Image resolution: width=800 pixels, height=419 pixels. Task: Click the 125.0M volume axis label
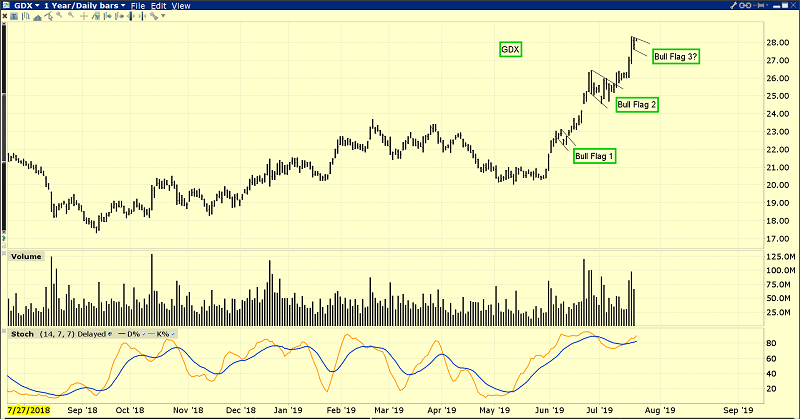click(781, 256)
